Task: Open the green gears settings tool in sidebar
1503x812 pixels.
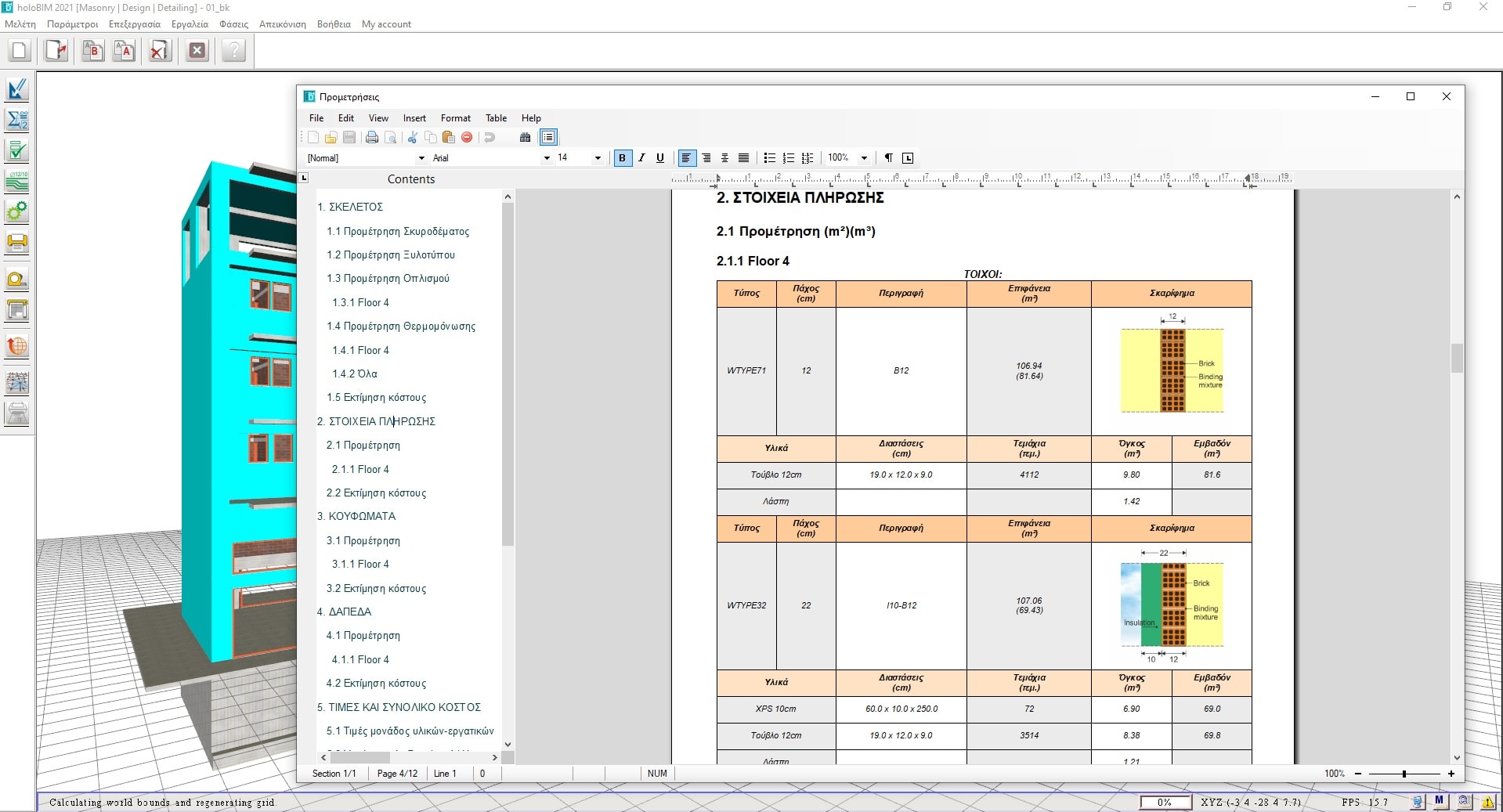Action: coord(17,211)
